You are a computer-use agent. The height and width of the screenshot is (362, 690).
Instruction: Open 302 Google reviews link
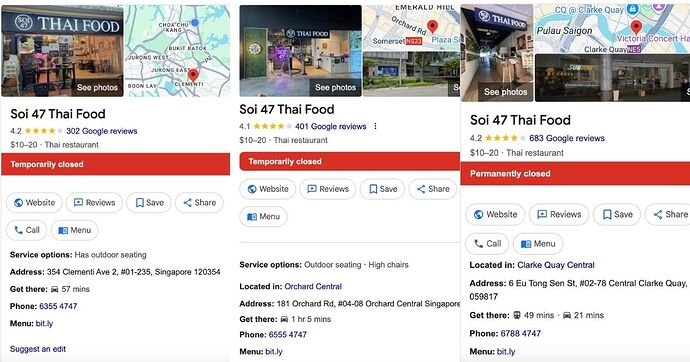[x=102, y=131]
